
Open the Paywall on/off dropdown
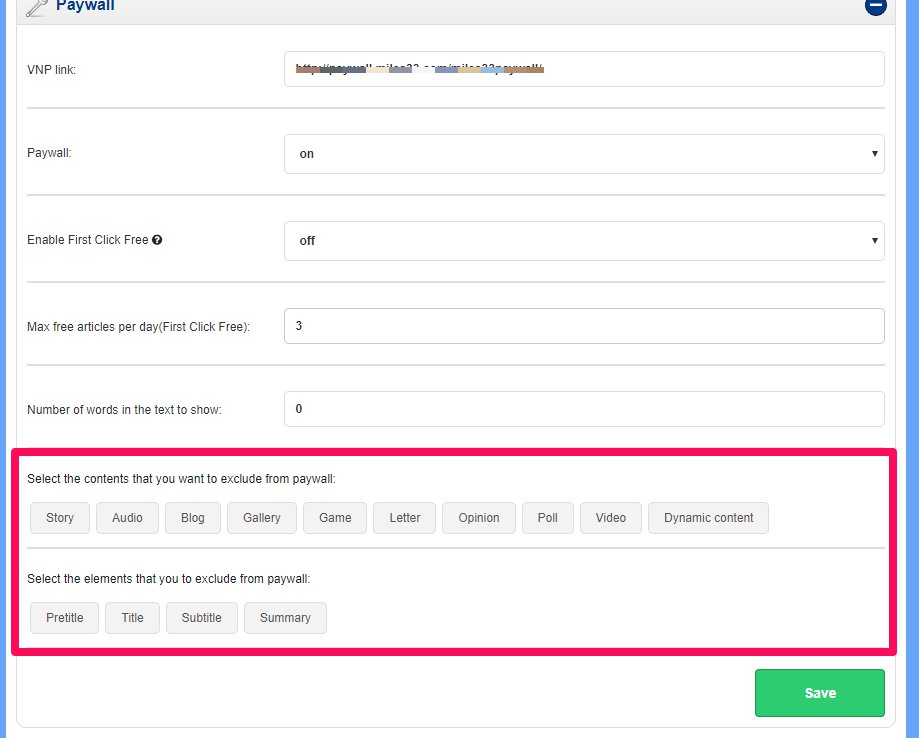(x=584, y=154)
